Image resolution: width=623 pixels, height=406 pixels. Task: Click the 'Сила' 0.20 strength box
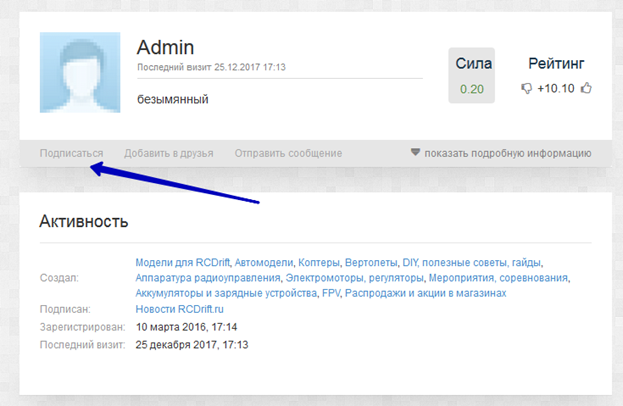(x=473, y=76)
